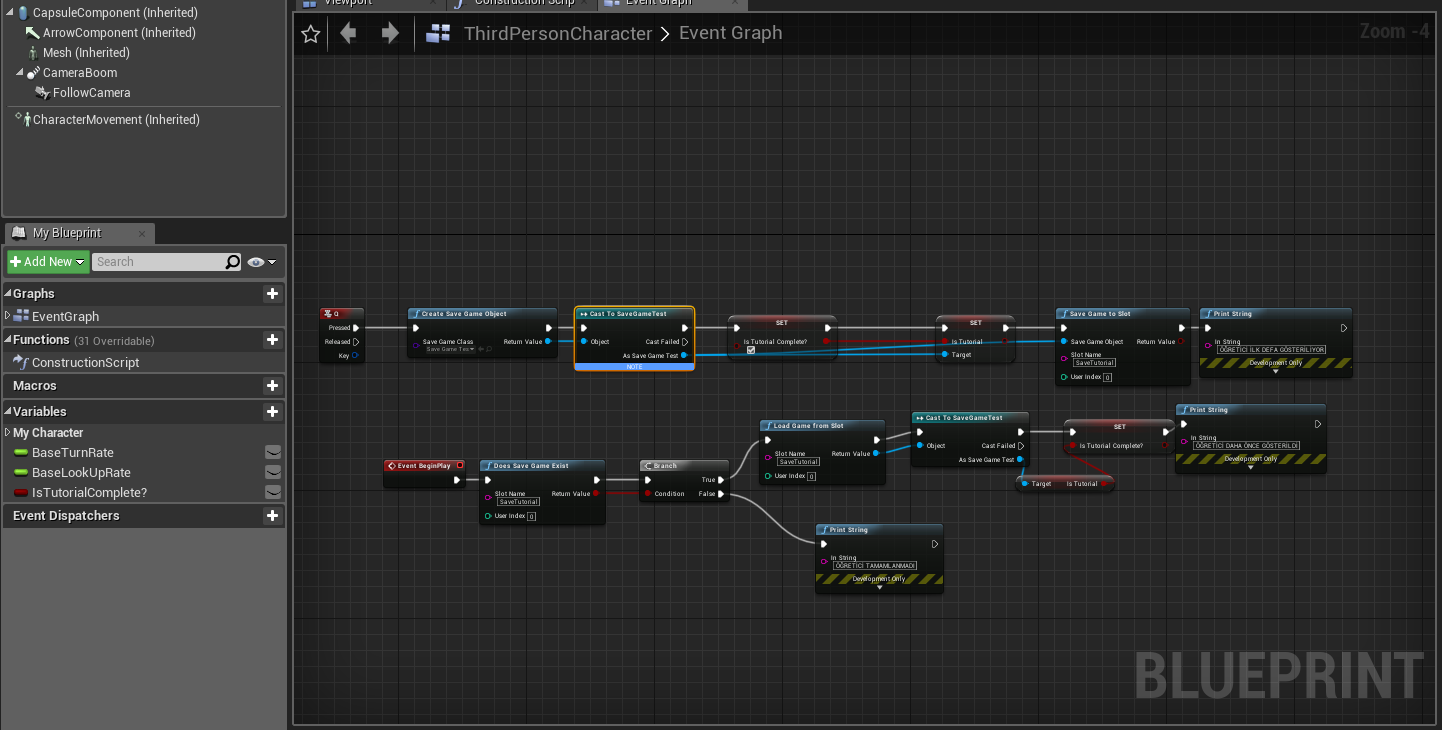Close the My Blueprint tab

coord(142,234)
